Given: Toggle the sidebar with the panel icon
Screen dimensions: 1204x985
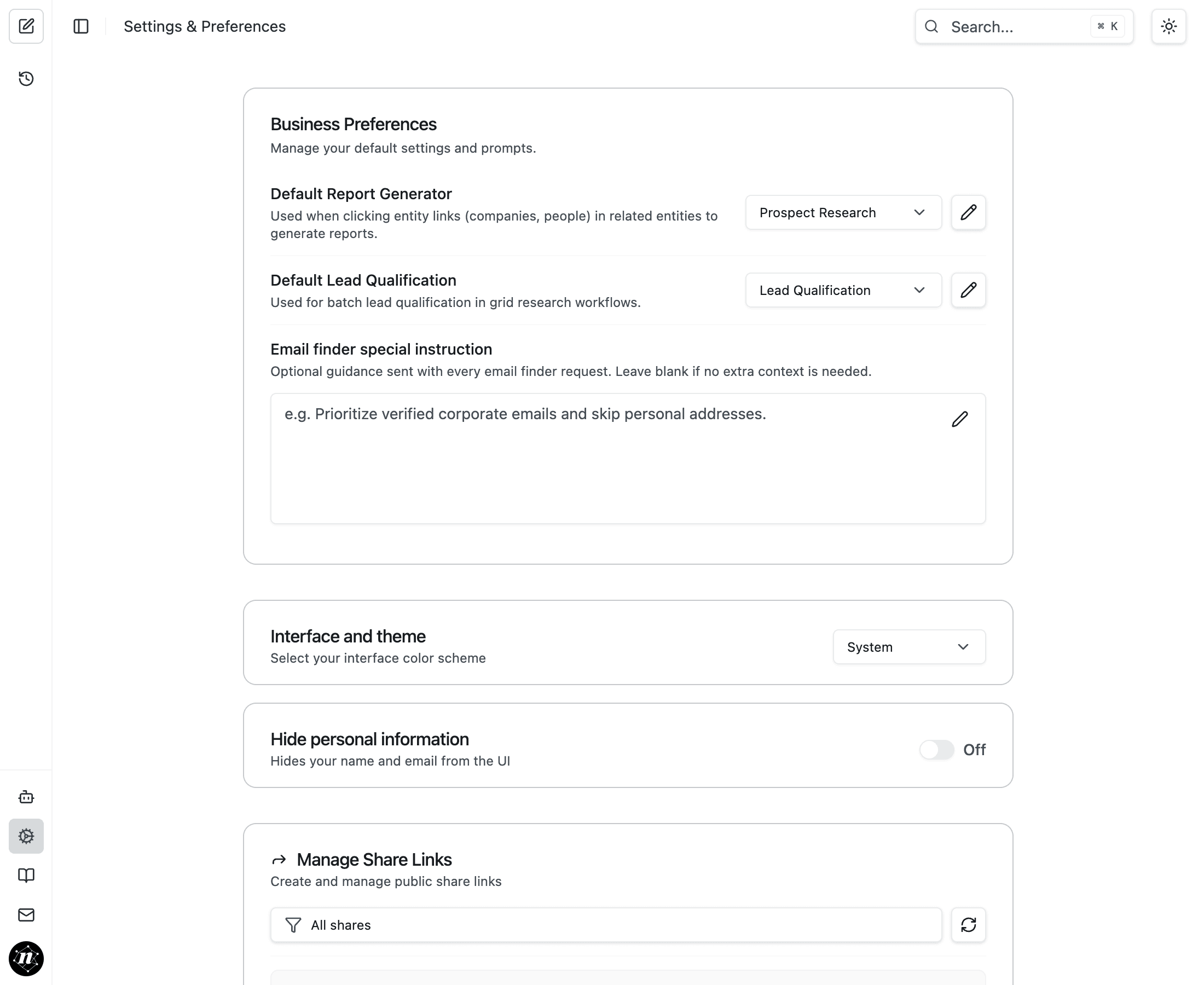Looking at the screenshot, I should 81,26.
